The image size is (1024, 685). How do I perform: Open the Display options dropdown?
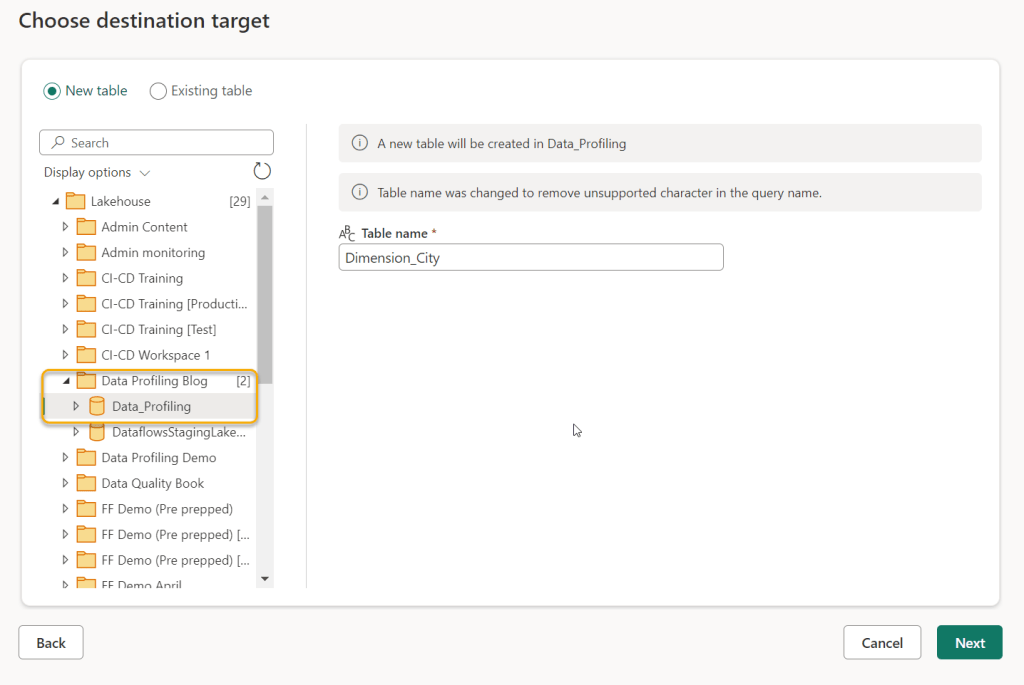point(97,172)
